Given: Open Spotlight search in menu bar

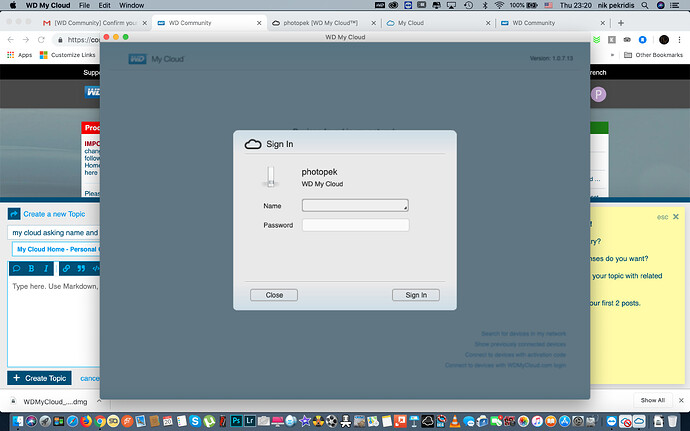Looking at the screenshot, I should (x=645, y=5).
